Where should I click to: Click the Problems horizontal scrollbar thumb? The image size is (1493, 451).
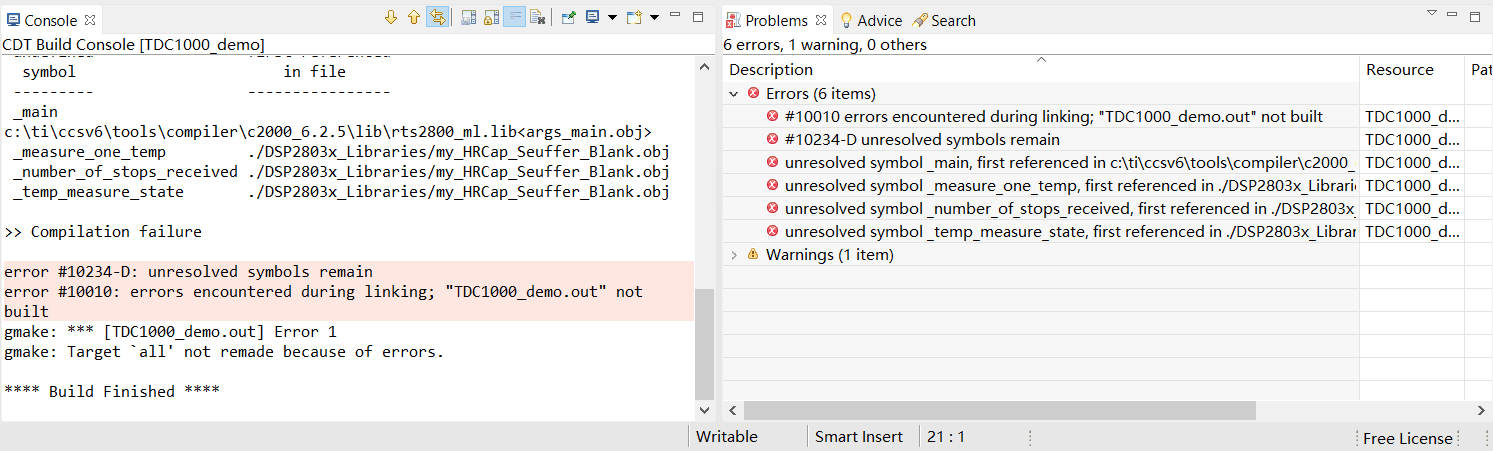pos(999,411)
